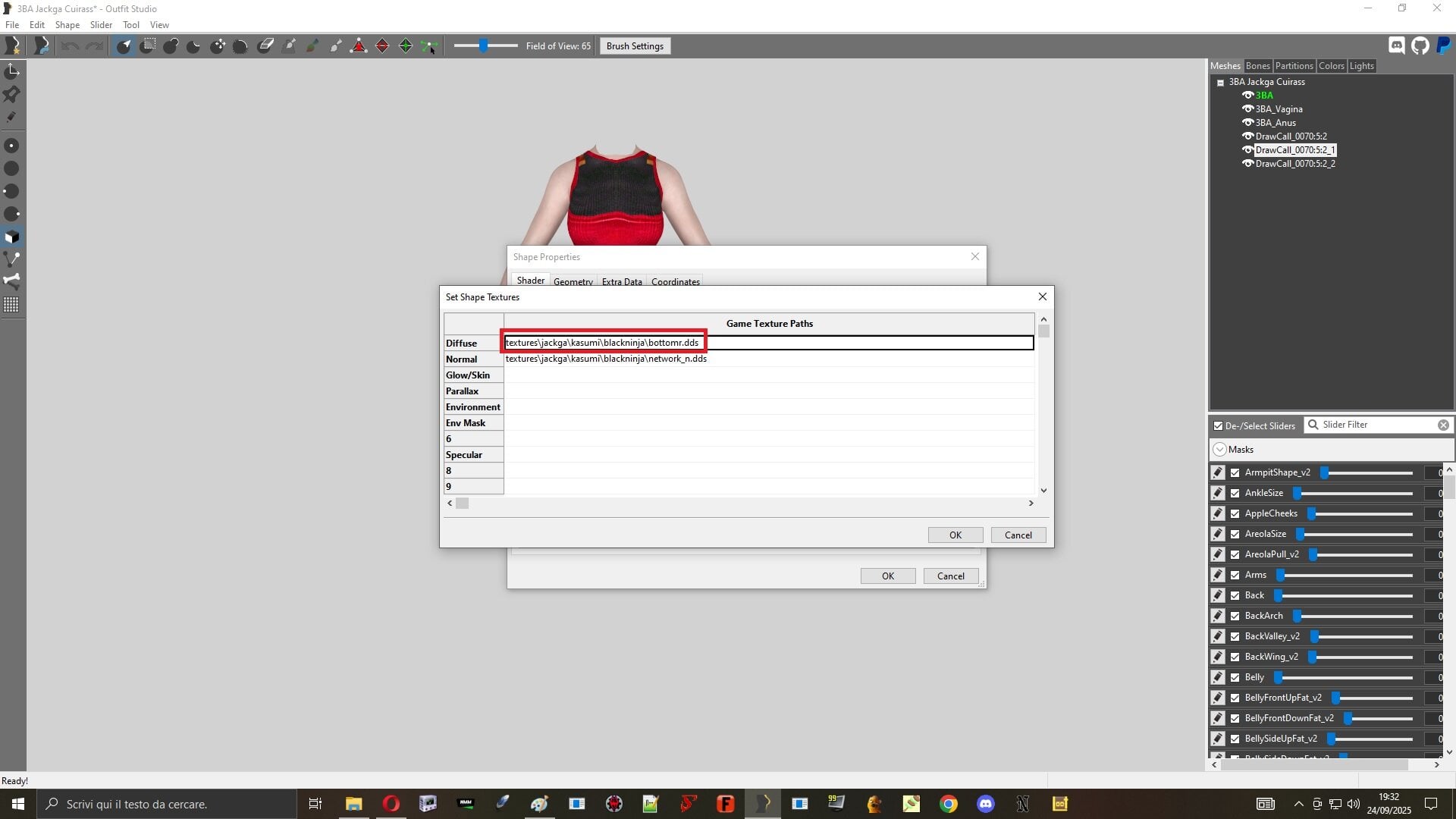
Task: Click Cancel in Set Shape Textures dialog
Action: click(1018, 535)
